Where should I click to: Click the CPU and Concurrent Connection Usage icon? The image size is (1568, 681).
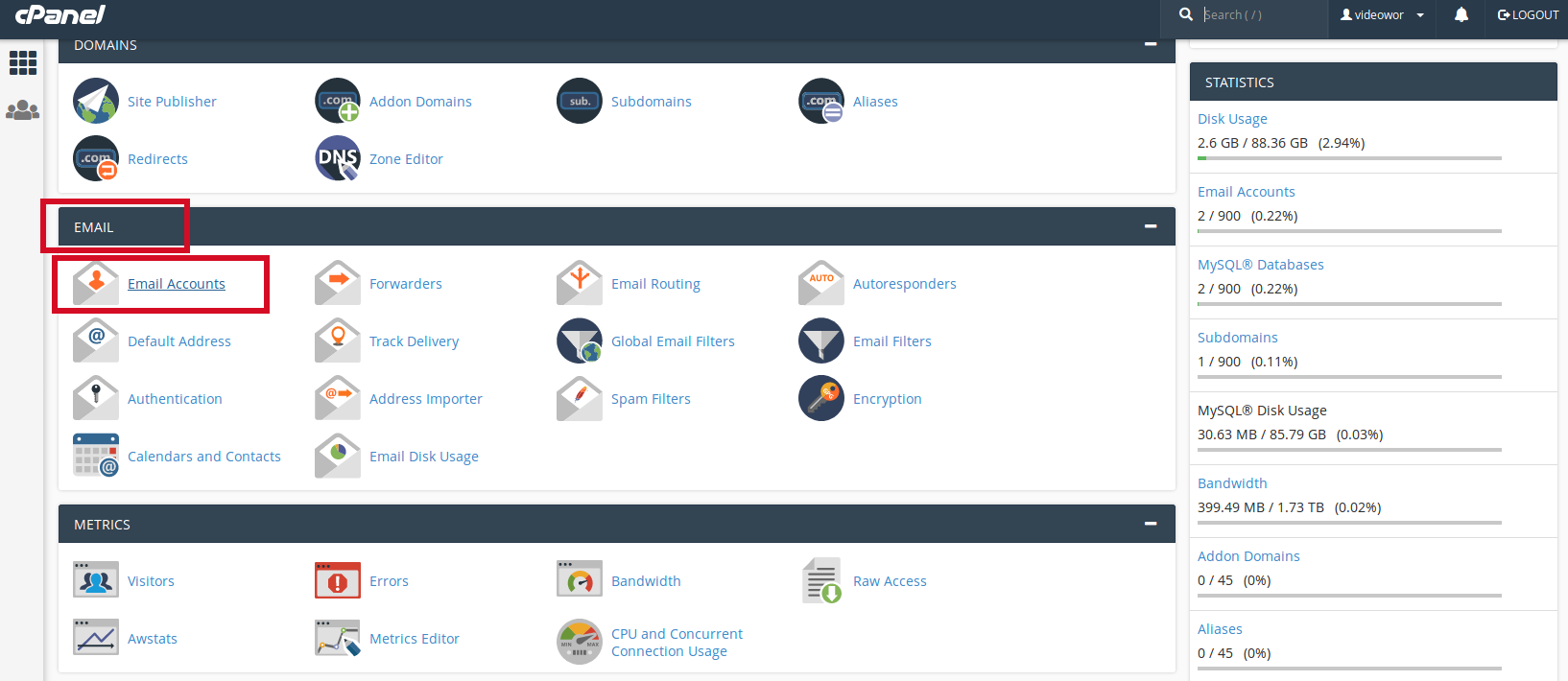580,642
